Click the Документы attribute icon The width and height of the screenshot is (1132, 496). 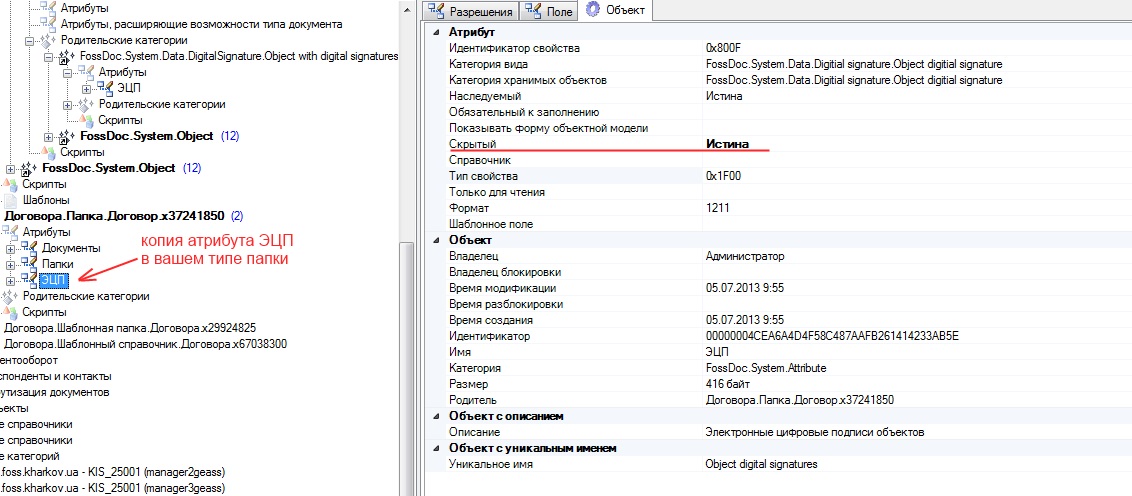click(x=30, y=248)
